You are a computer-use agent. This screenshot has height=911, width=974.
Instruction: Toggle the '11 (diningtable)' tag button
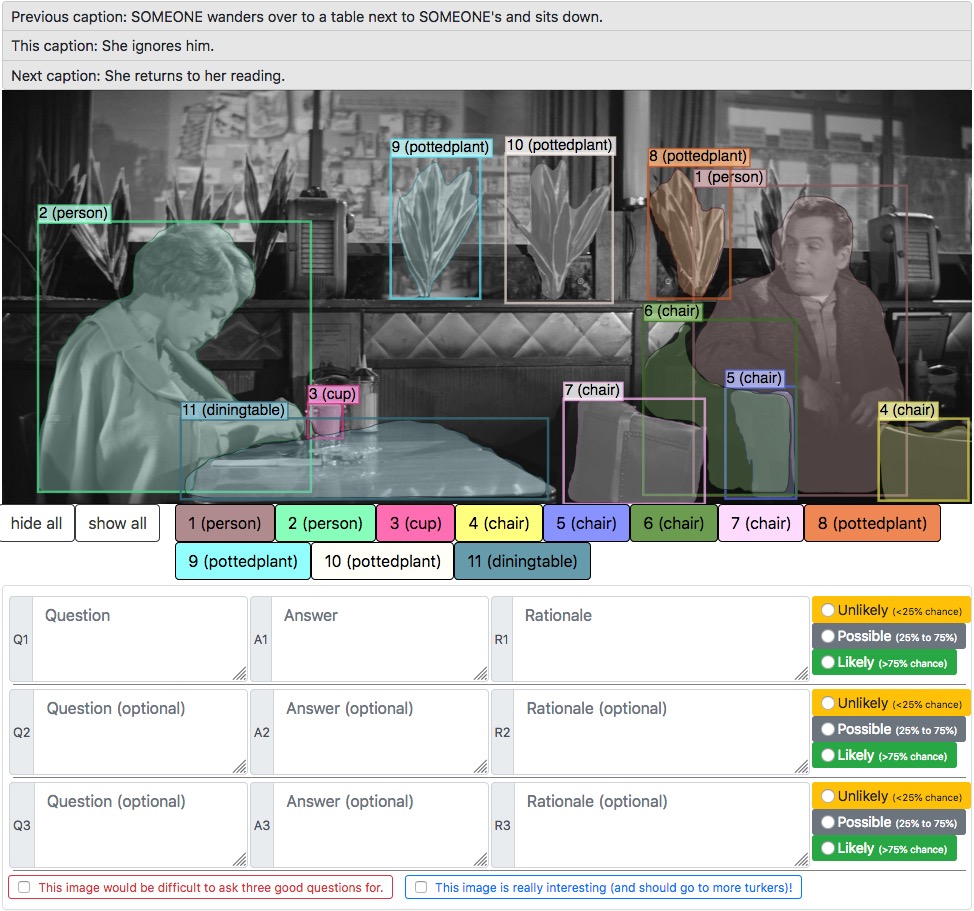tap(522, 561)
